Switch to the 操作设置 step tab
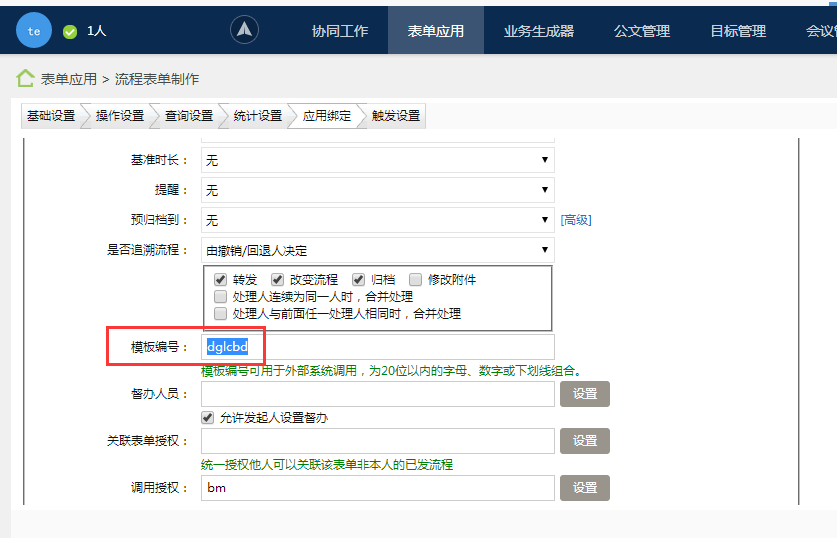Screen dimensions: 837x538 tap(120, 116)
